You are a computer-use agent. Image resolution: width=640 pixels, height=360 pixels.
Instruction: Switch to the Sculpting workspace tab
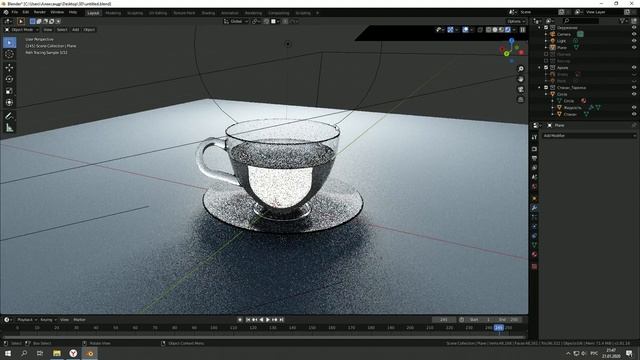tap(135, 13)
